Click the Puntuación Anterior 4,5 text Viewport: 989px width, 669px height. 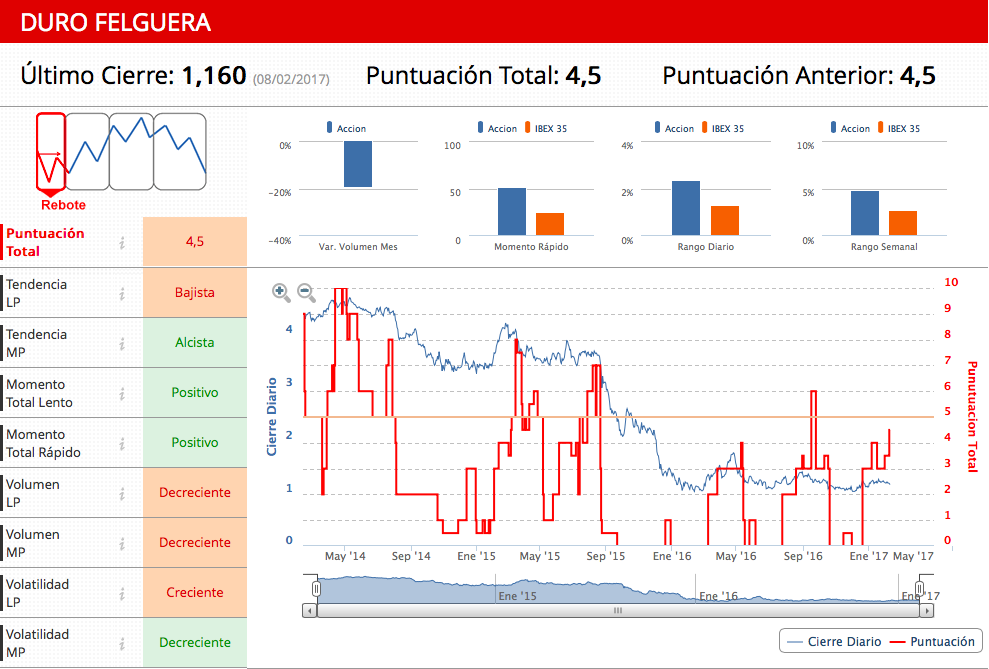[x=799, y=76]
